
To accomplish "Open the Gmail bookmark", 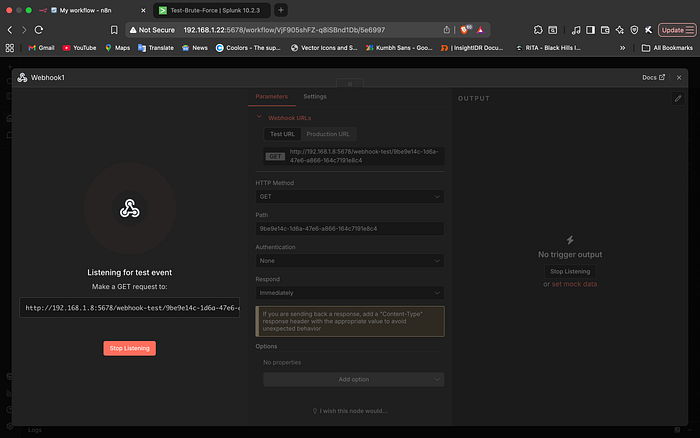I will point(41,48).
